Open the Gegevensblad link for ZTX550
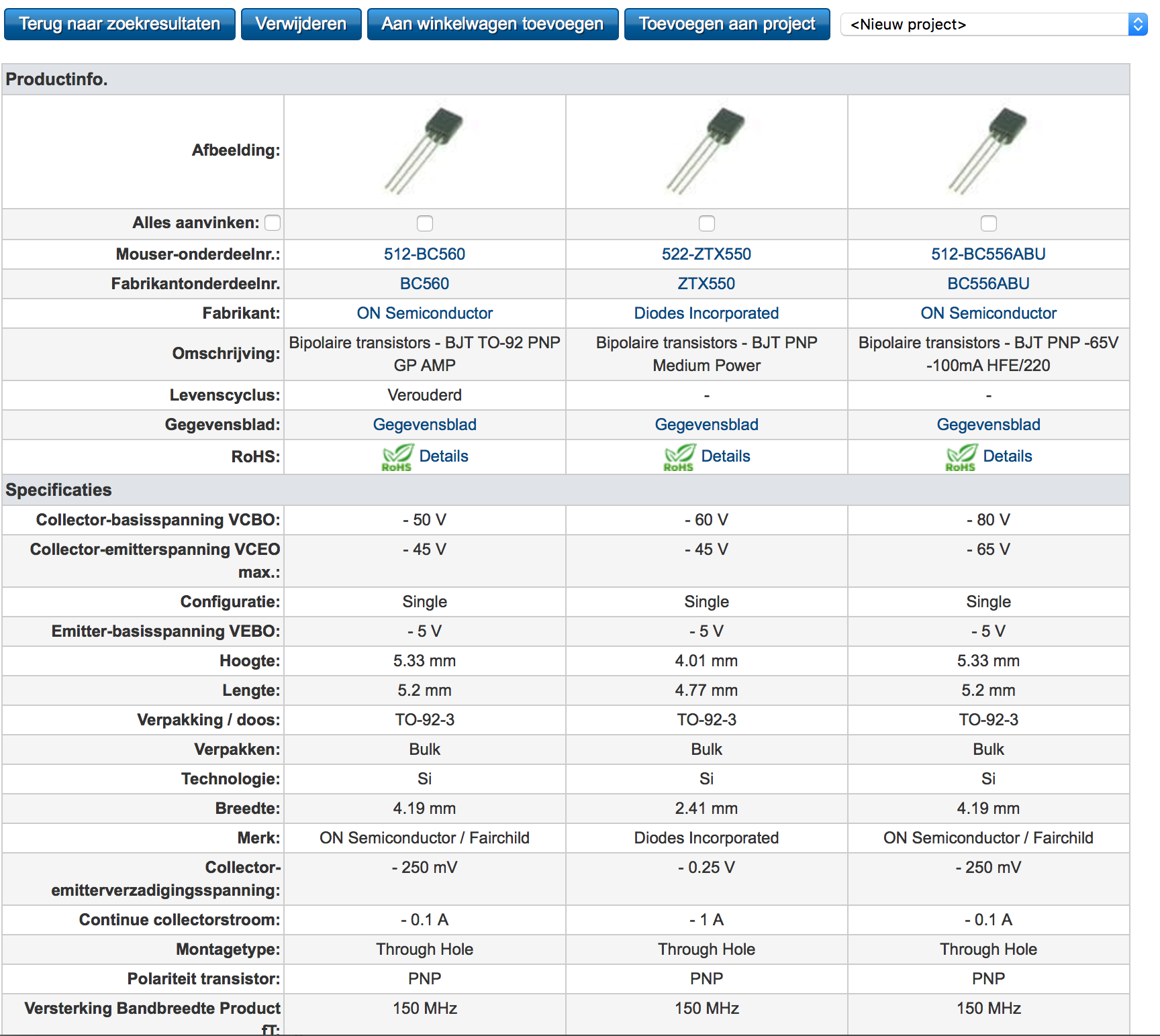1160x1036 pixels. (706, 425)
